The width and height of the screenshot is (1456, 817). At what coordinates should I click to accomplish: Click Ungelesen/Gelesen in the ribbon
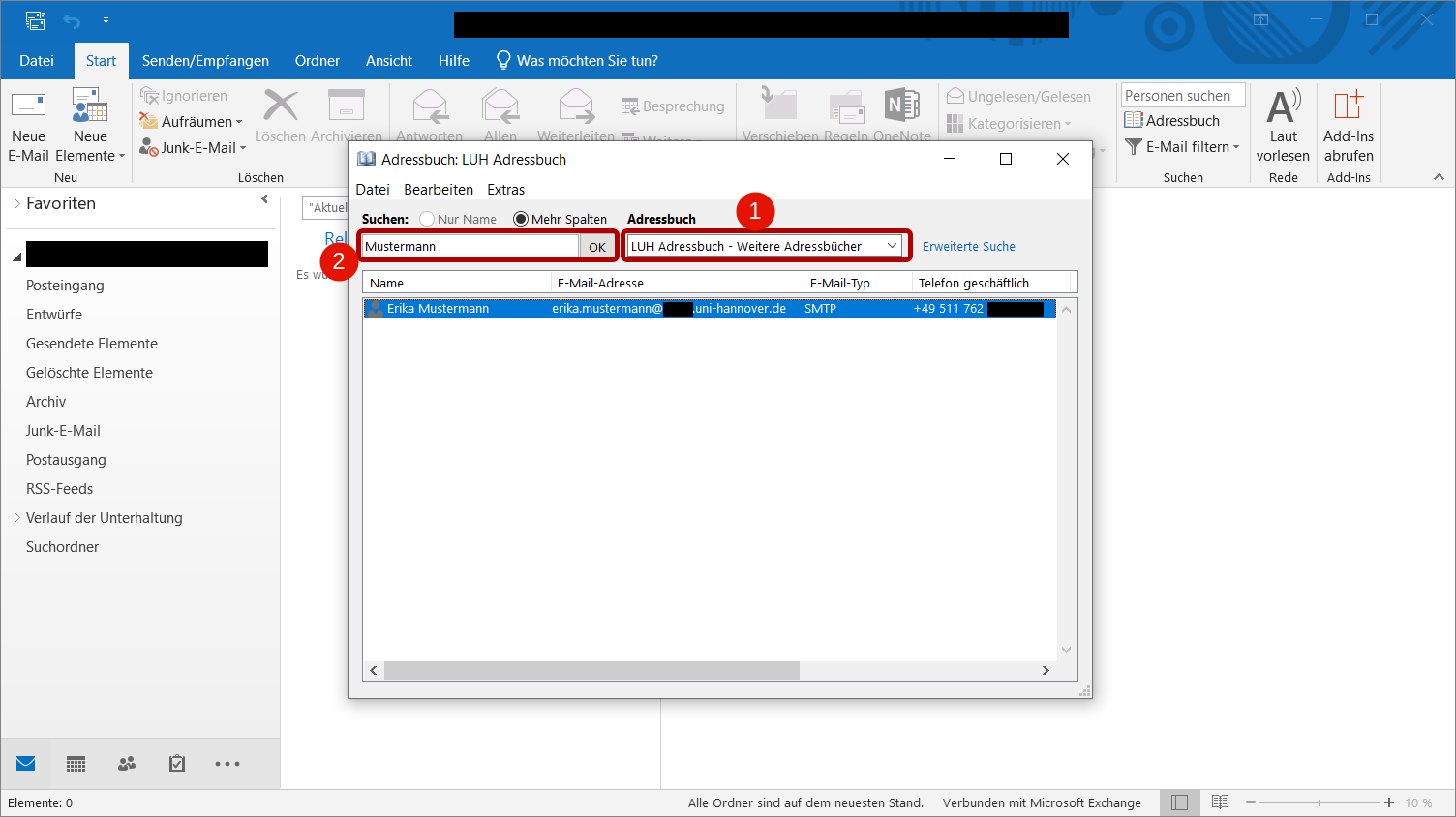coord(1018,96)
